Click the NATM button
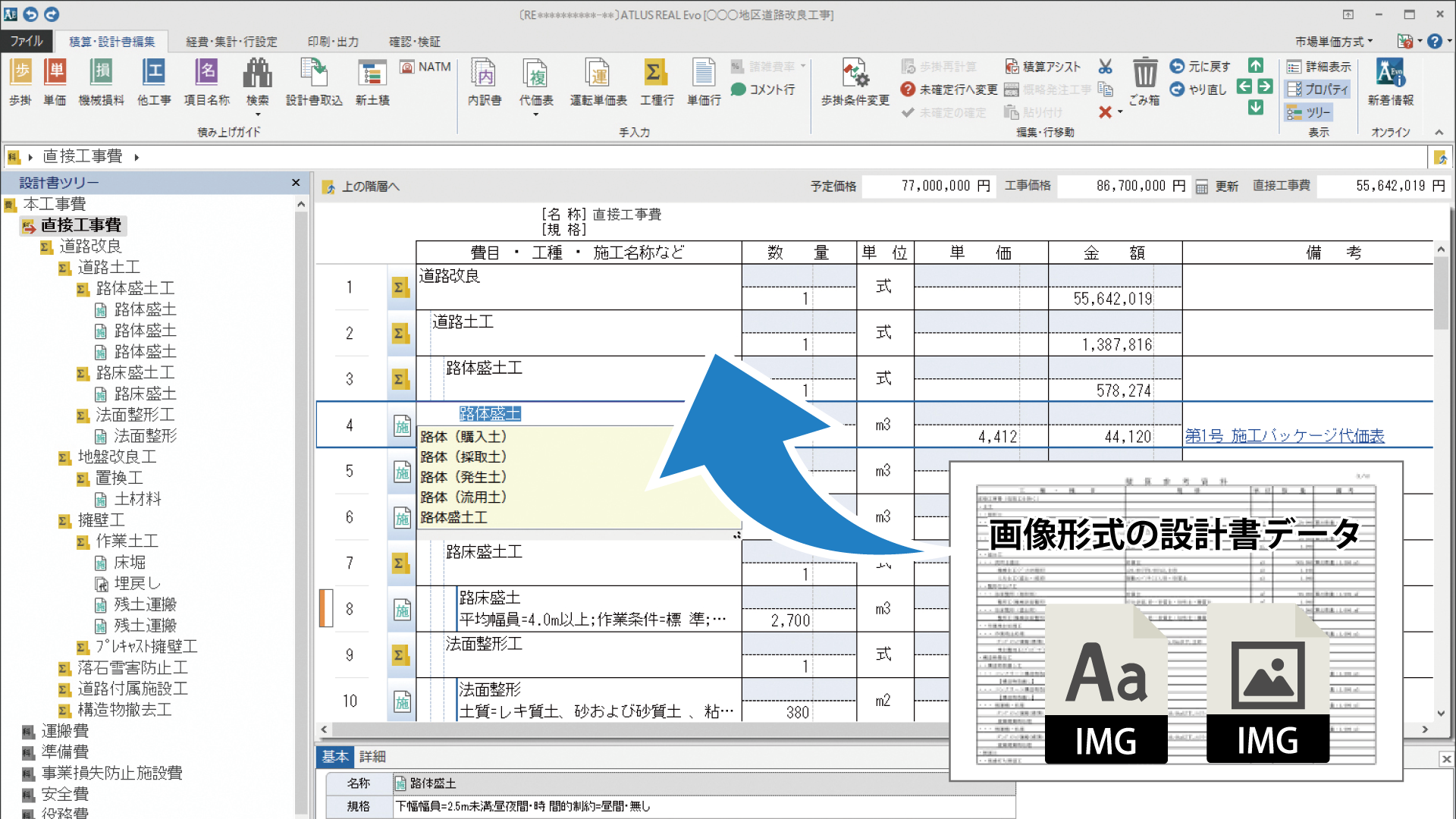Viewport: 1456px width, 819px height. pos(425,67)
